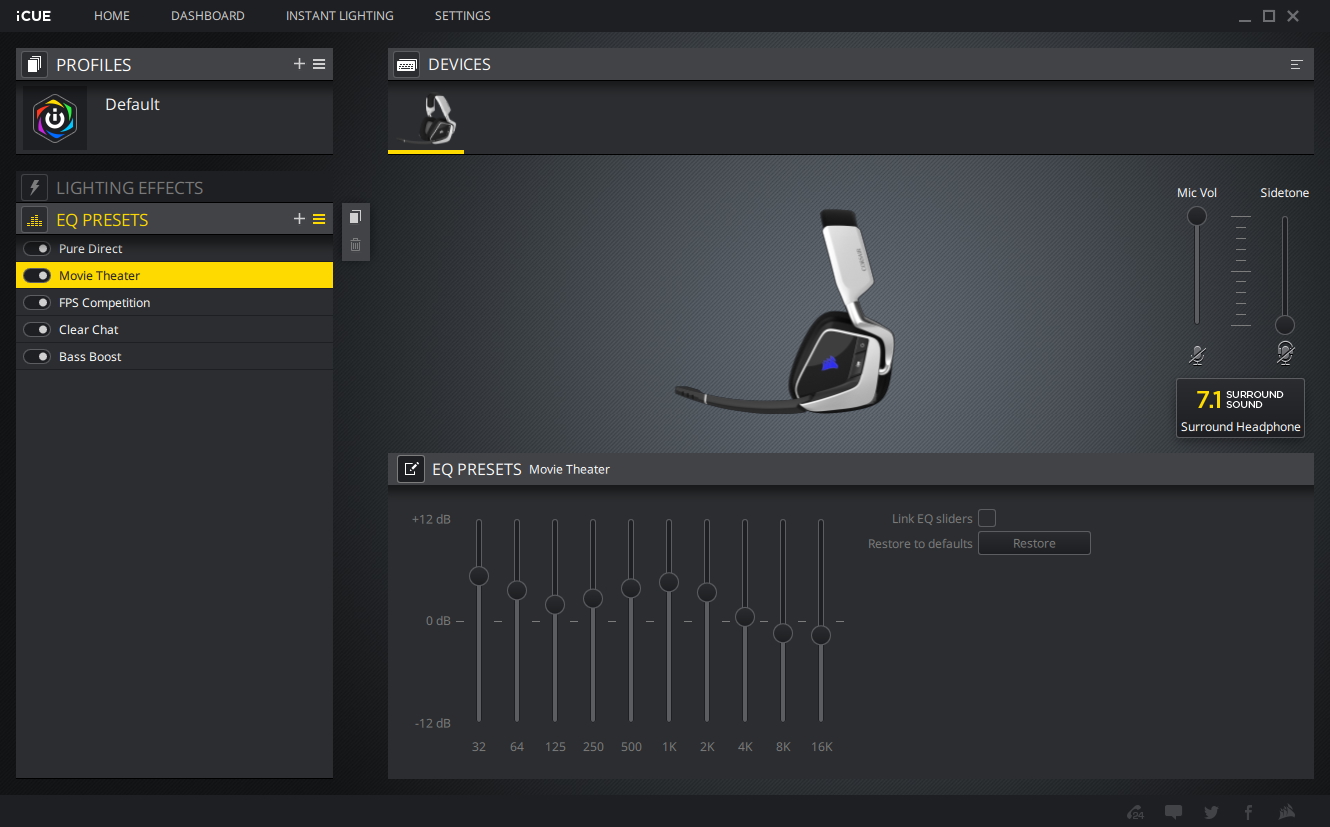Image resolution: width=1330 pixels, height=827 pixels.
Task: Toggle 7.1 Surround Sound headphone mode
Action: 1240,408
